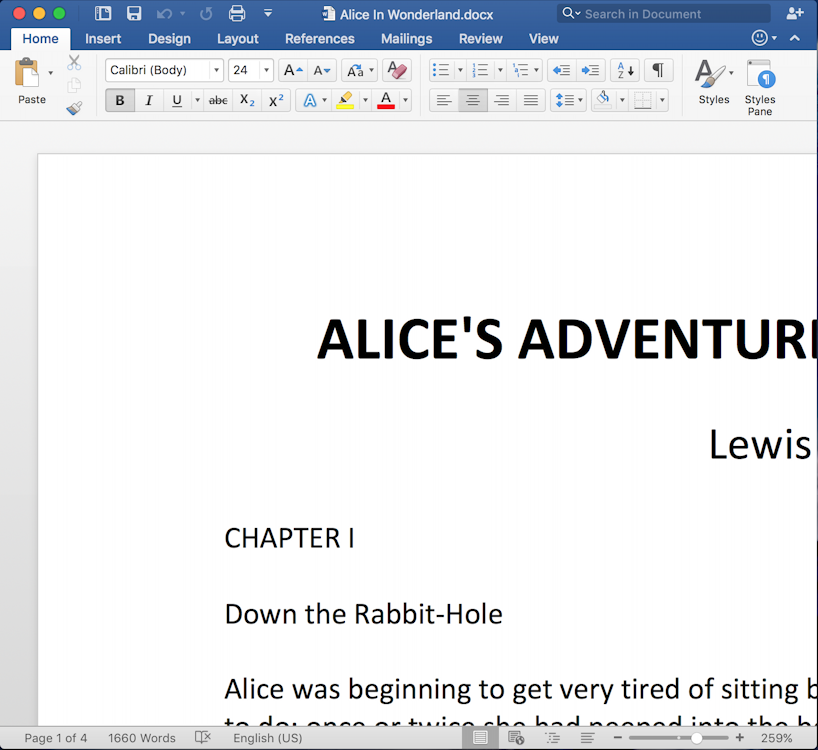Click the red font color swatch
Image resolution: width=818 pixels, height=750 pixels.
tap(386, 100)
